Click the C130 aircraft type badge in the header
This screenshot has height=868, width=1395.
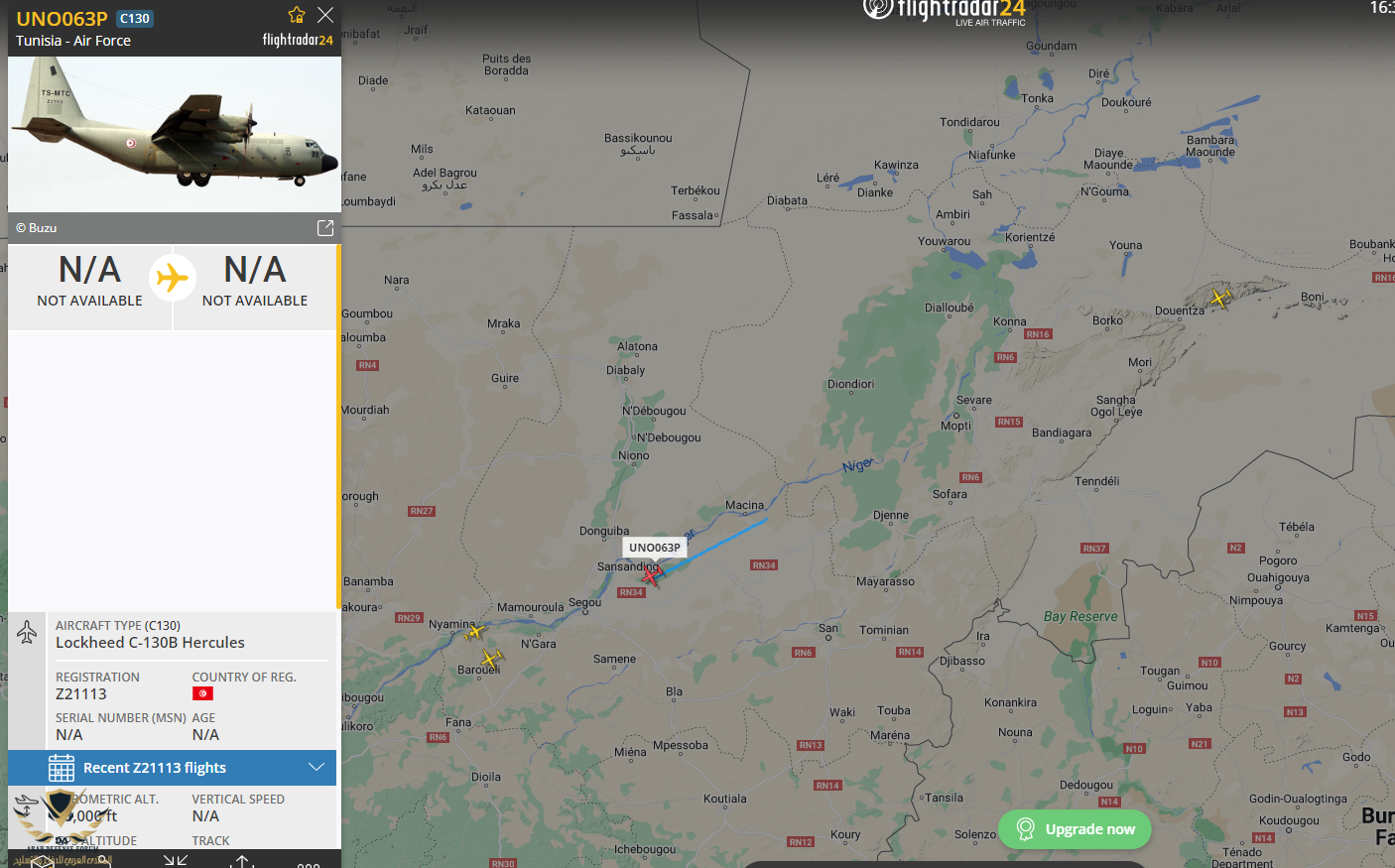click(x=135, y=19)
